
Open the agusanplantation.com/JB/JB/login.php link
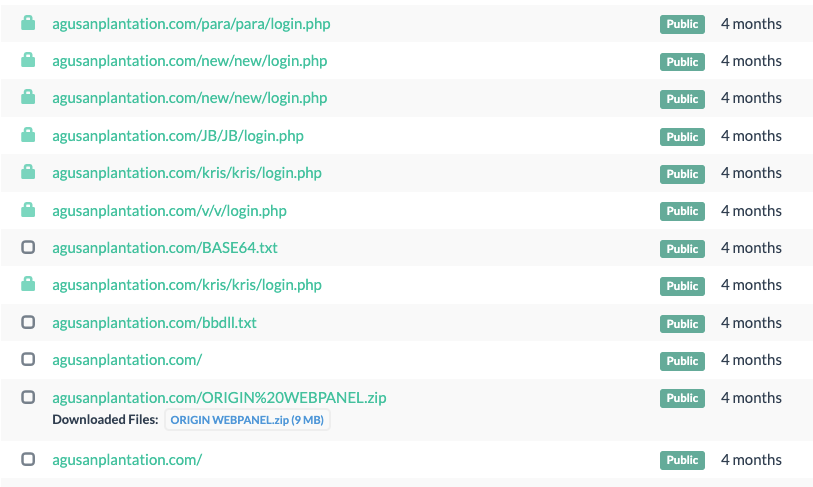point(178,136)
